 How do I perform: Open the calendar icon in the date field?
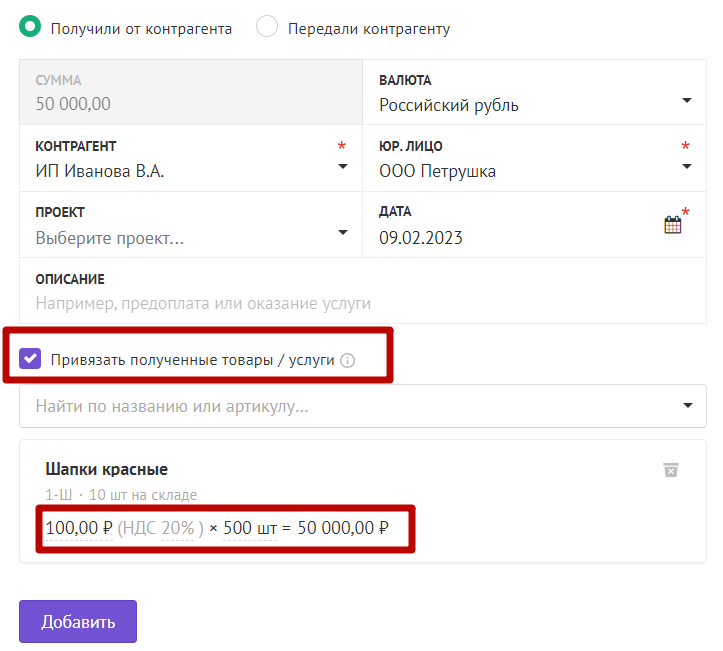[x=673, y=225]
